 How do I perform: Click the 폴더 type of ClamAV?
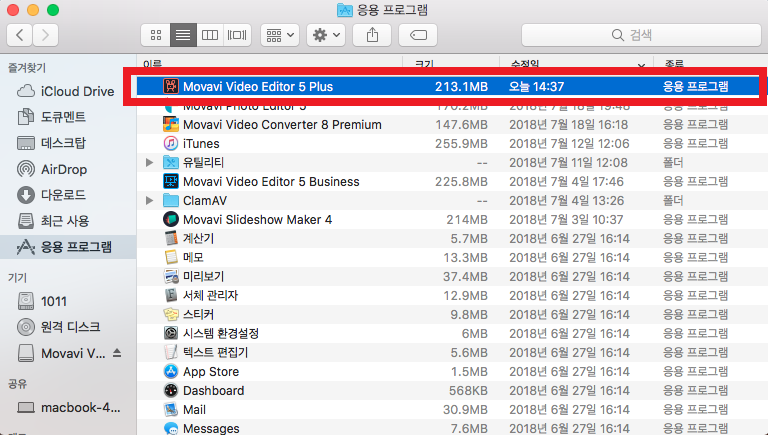pyautogui.click(x=673, y=201)
